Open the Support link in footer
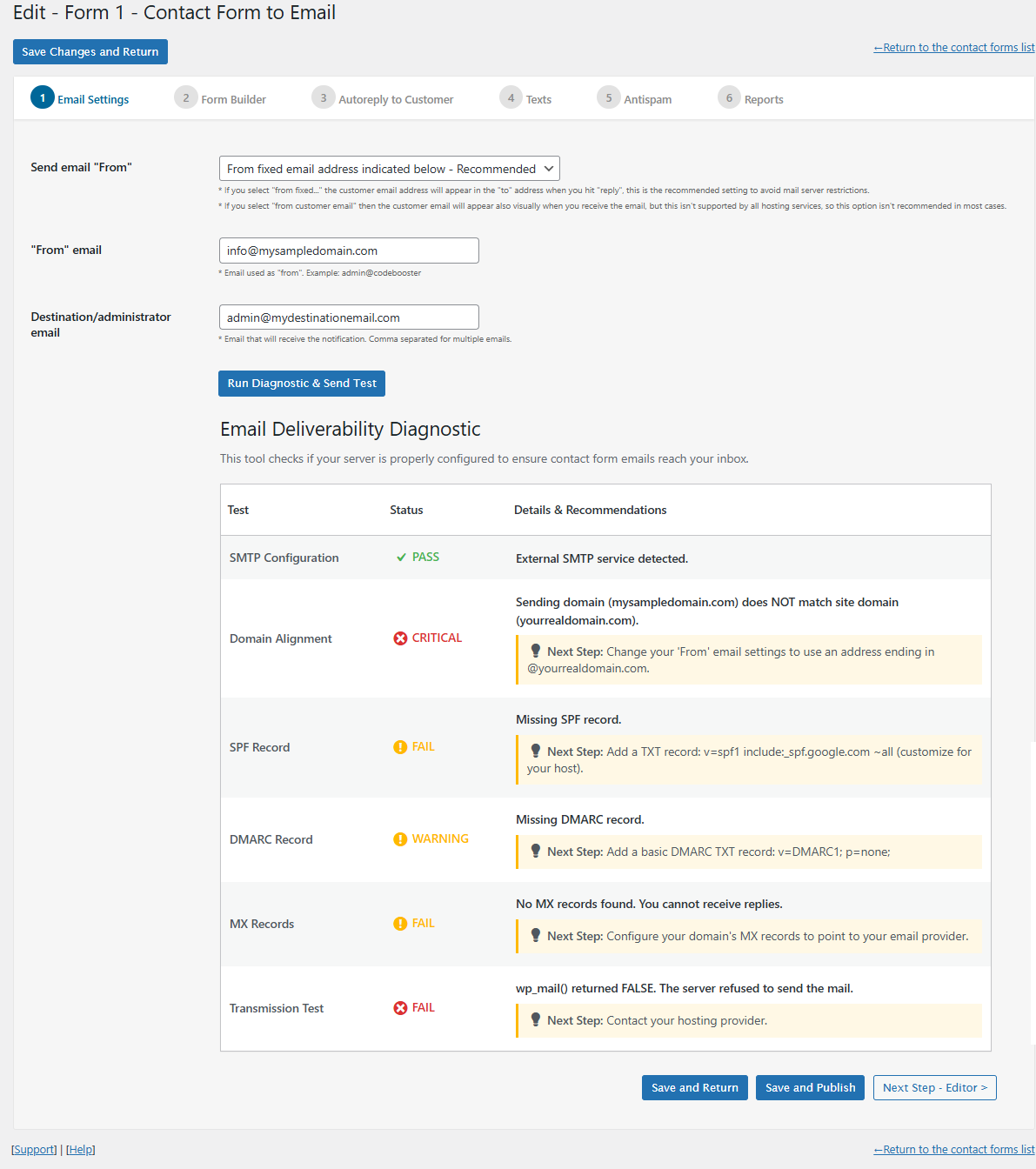This screenshot has width=1036, height=1169. (34, 1150)
